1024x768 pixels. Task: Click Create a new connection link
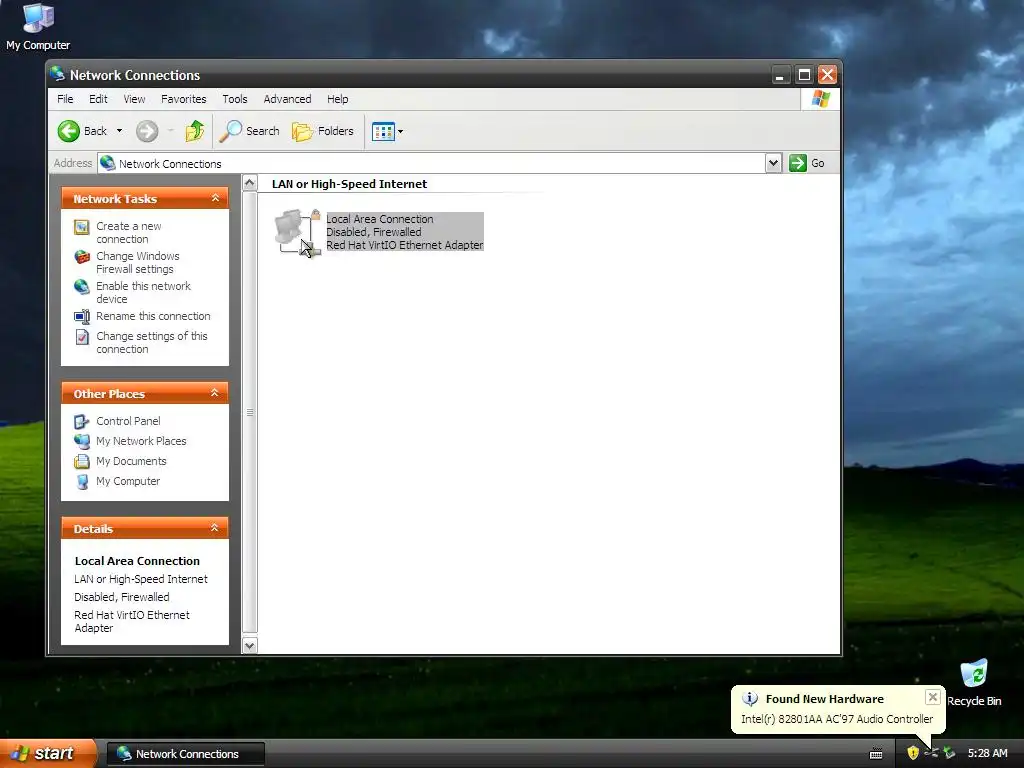[x=129, y=232]
